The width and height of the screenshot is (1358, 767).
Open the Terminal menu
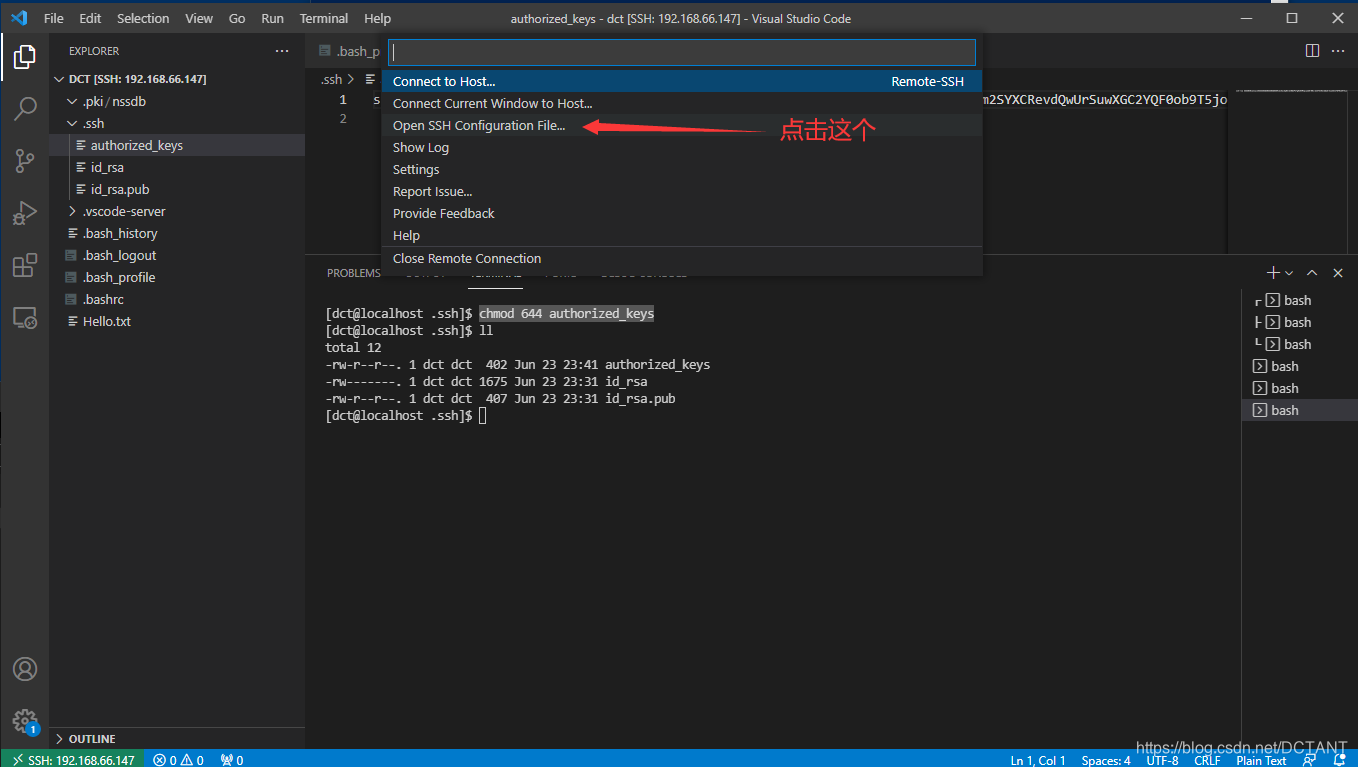[x=324, y=18]
